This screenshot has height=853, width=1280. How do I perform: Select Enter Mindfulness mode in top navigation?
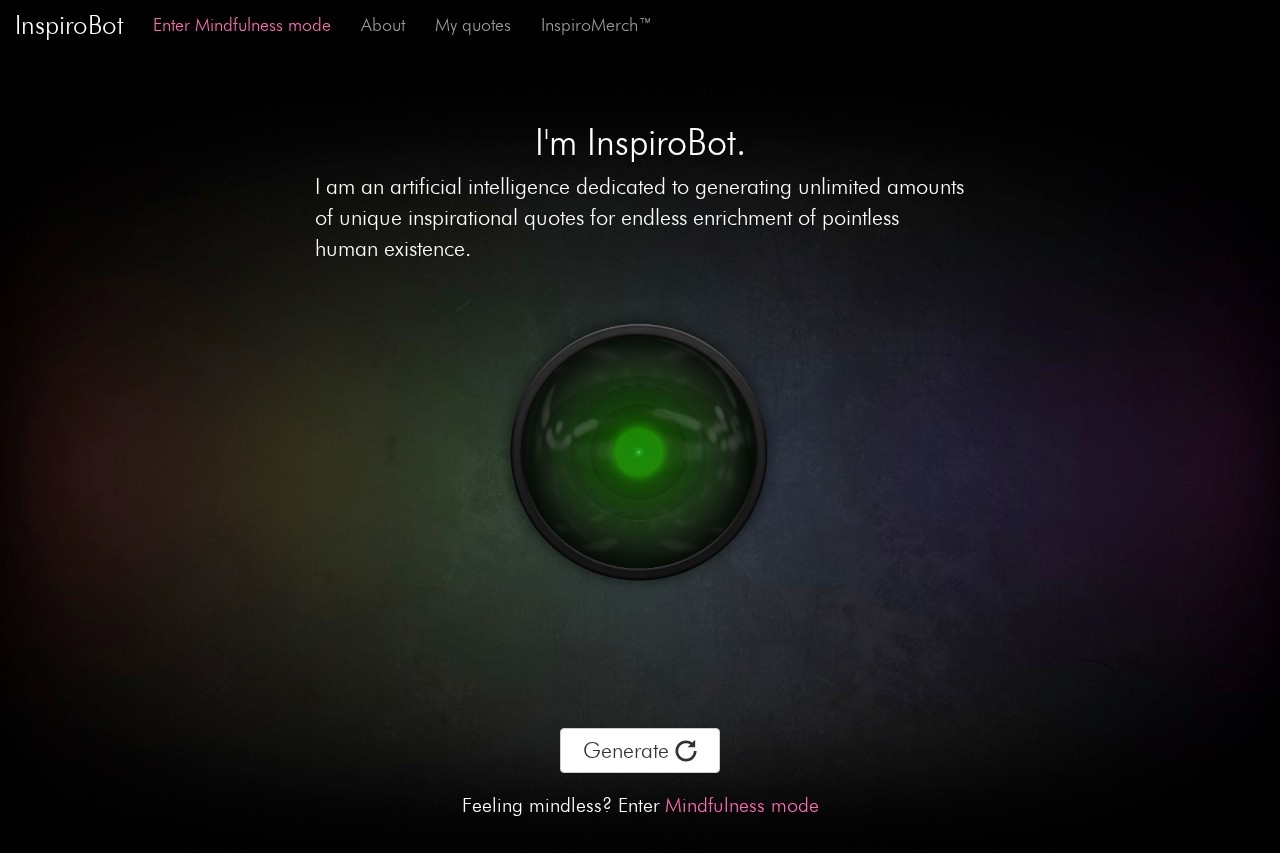[242, 25]
